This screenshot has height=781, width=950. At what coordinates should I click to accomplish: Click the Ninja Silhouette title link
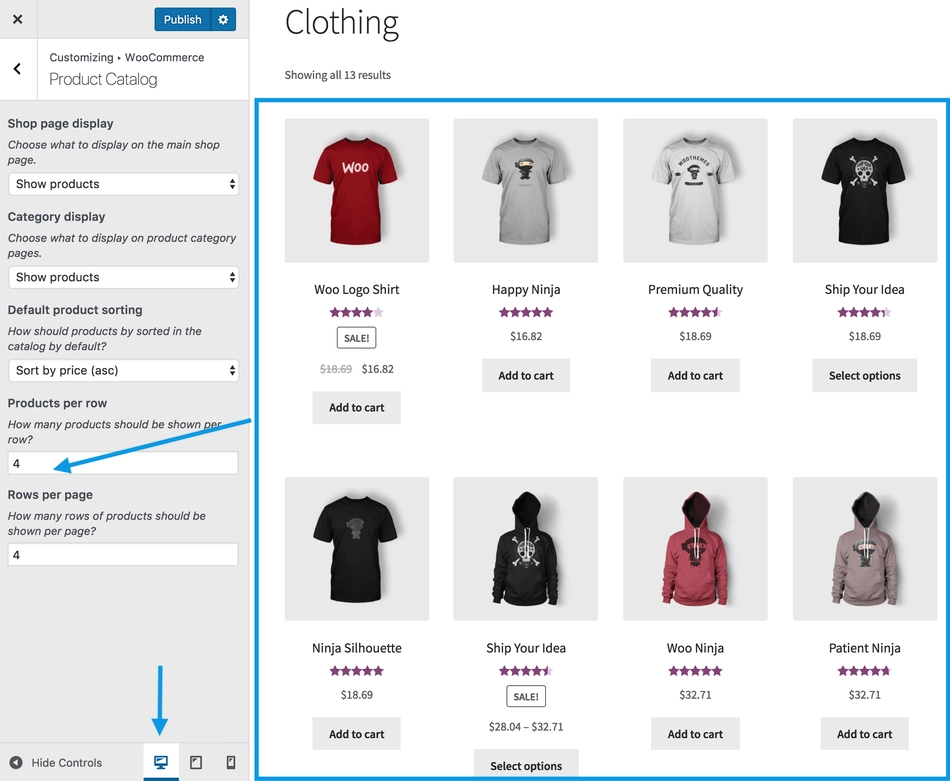356,648
